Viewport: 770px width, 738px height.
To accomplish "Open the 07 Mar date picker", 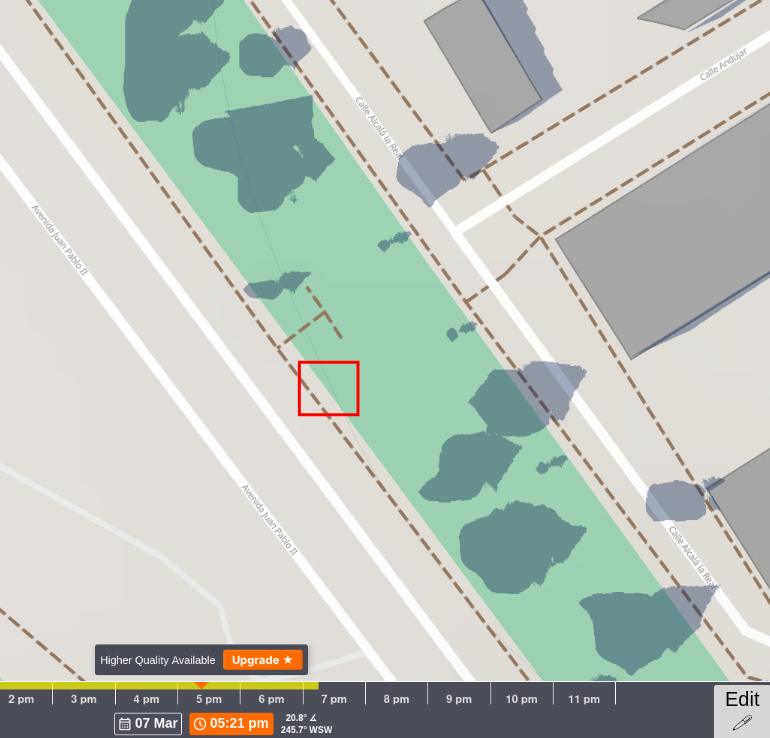I will click(x=148, y=724).
